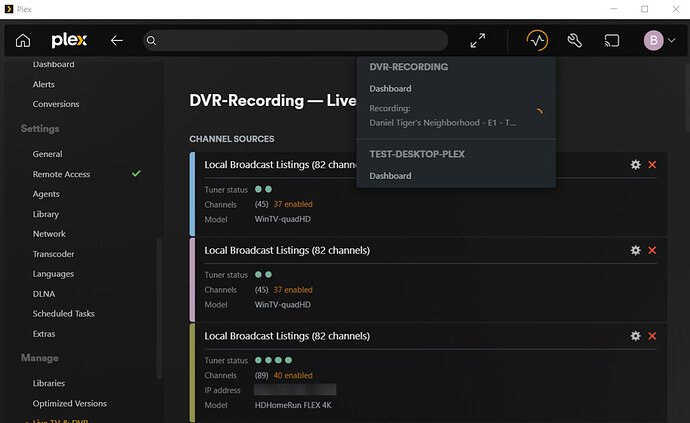This screenshot has height=423, width=690.
Task: Click the recording progress spinner
Action: coord(539,112)
